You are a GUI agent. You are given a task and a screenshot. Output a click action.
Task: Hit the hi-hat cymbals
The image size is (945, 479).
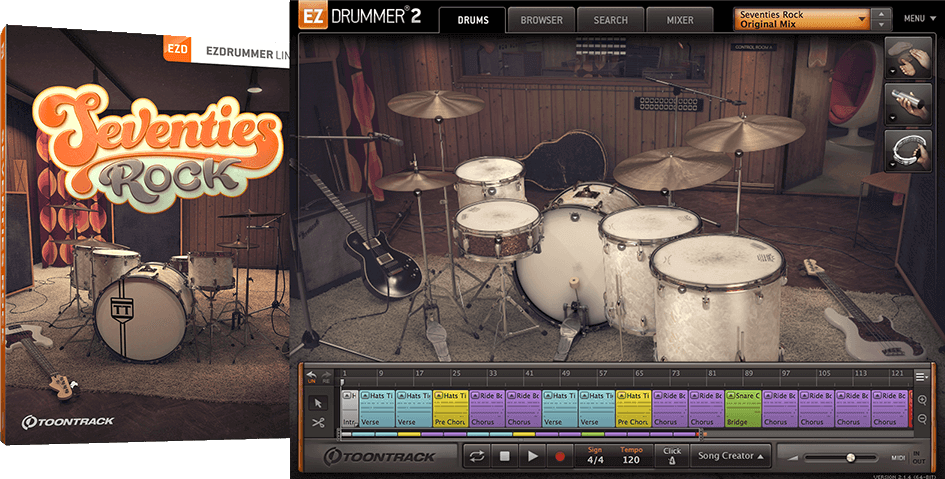(416, 181)
